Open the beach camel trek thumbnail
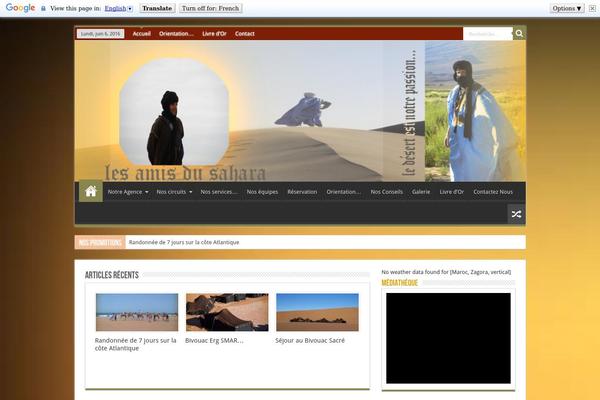The image size is (600, 400). pyautogui.click(x=137, y=312)
